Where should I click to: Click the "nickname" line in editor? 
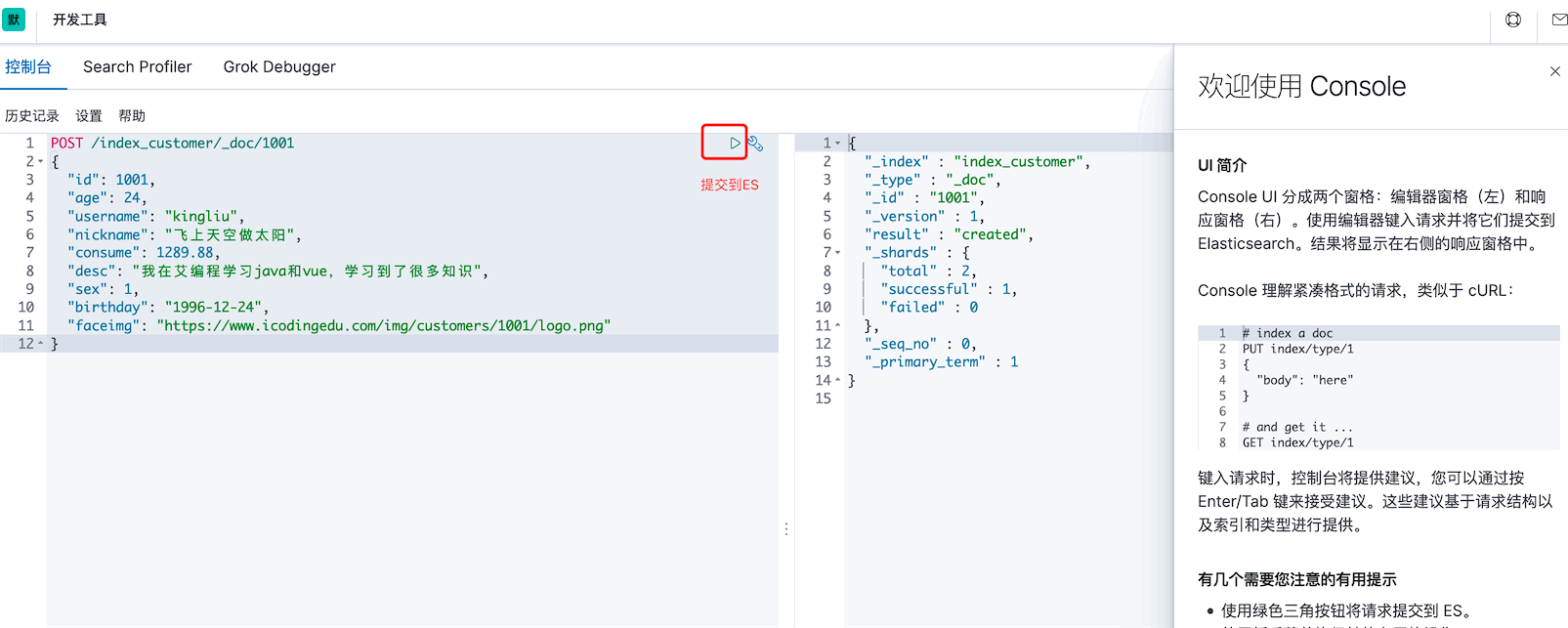[185, 234]
